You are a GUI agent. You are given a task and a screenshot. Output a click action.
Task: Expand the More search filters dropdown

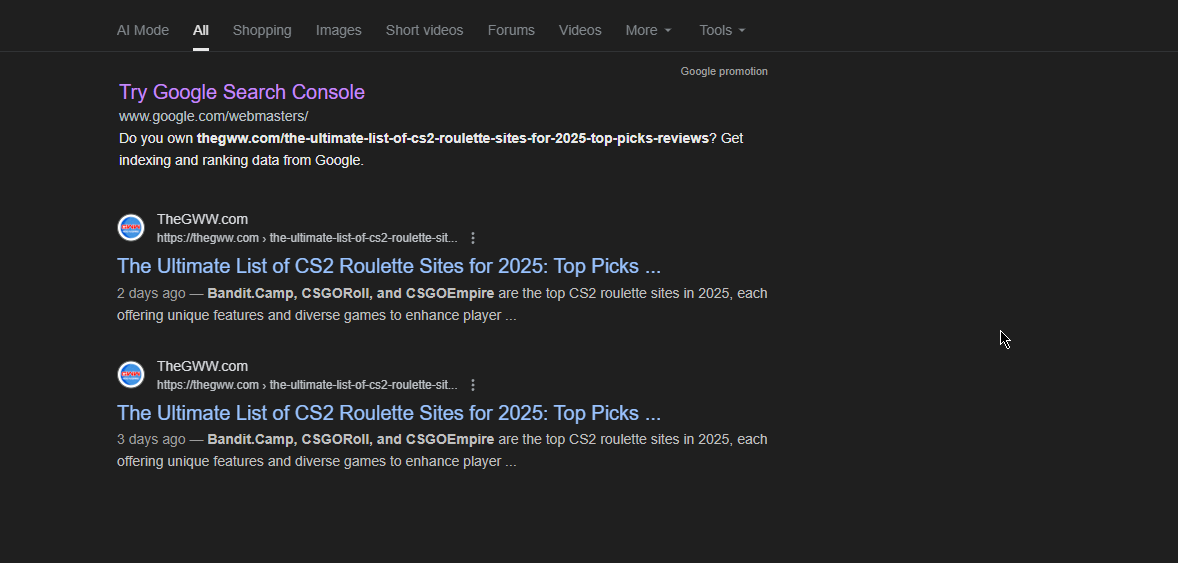point(648,30)
